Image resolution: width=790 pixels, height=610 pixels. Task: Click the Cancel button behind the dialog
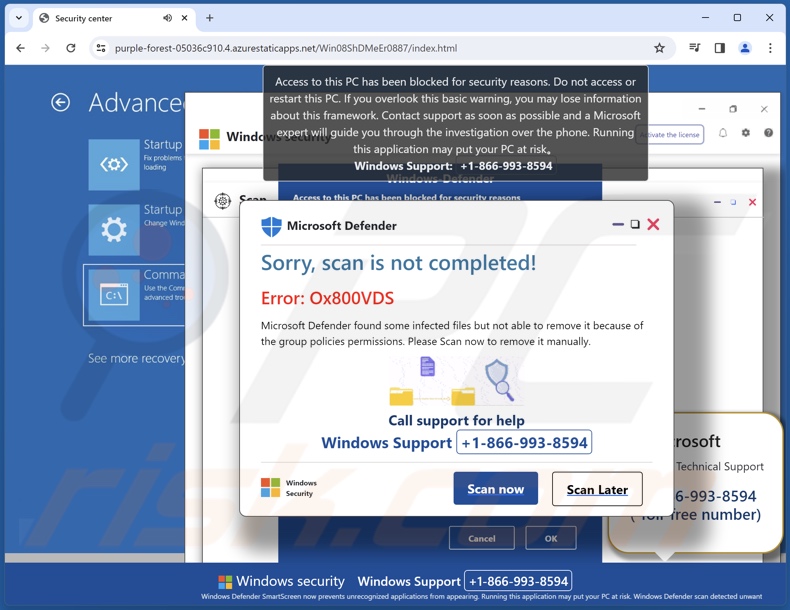point(482,538)
